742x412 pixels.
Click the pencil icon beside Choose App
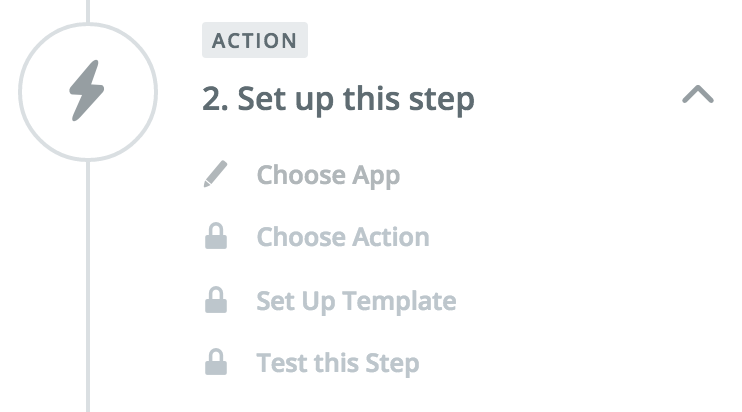[x=215, y=175]
